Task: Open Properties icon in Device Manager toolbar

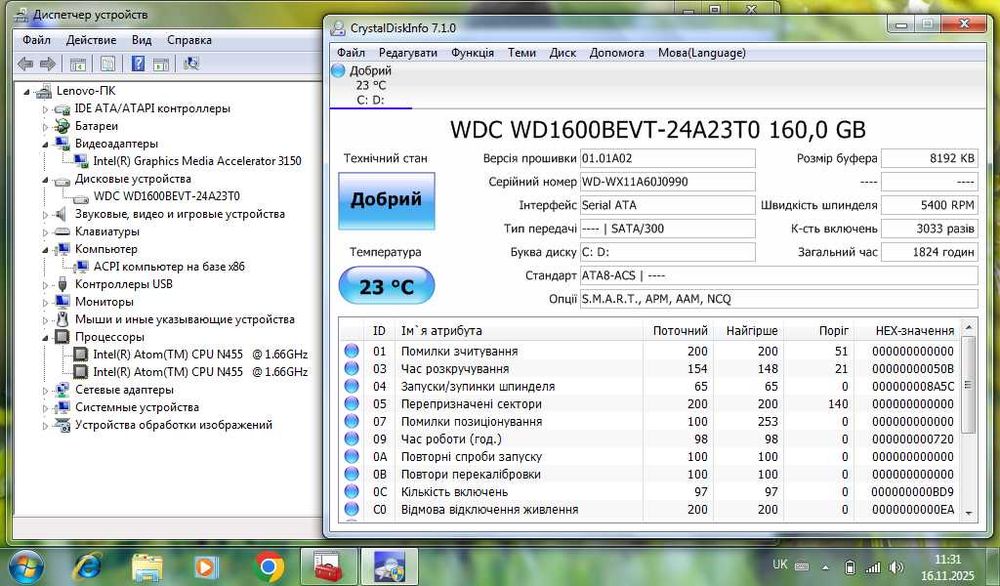Action: (108, 64)
